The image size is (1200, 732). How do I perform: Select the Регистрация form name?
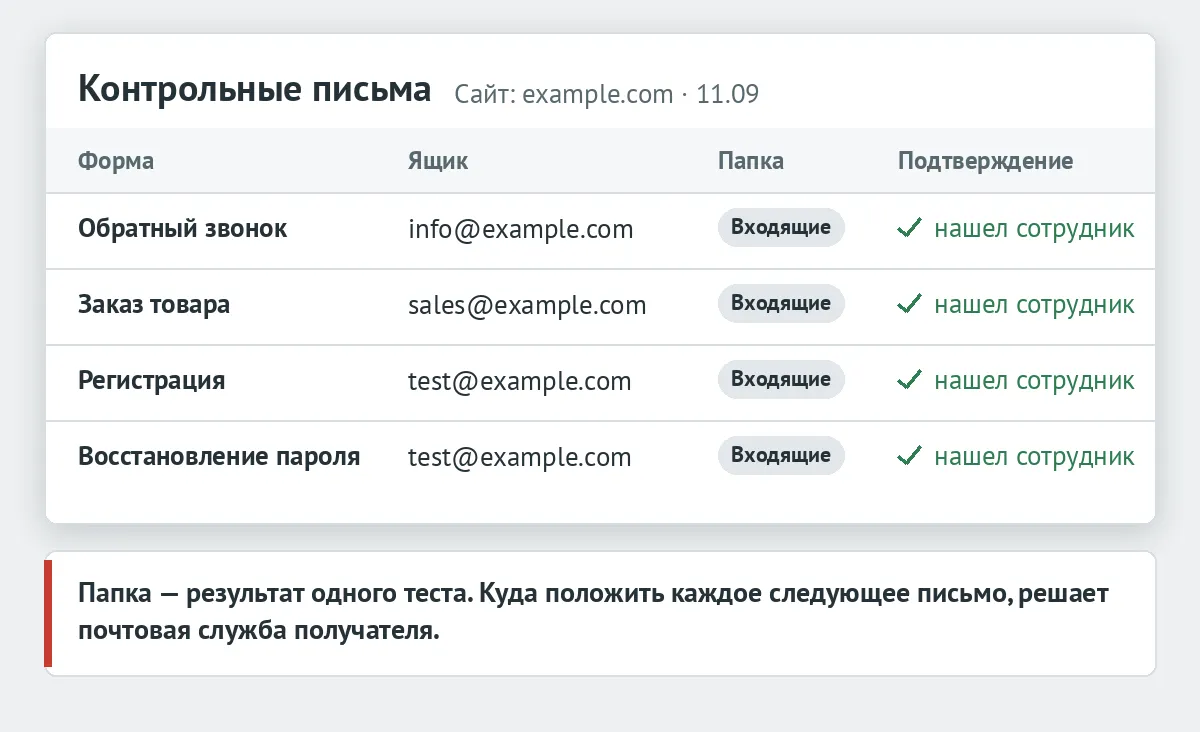click(152, 381)
